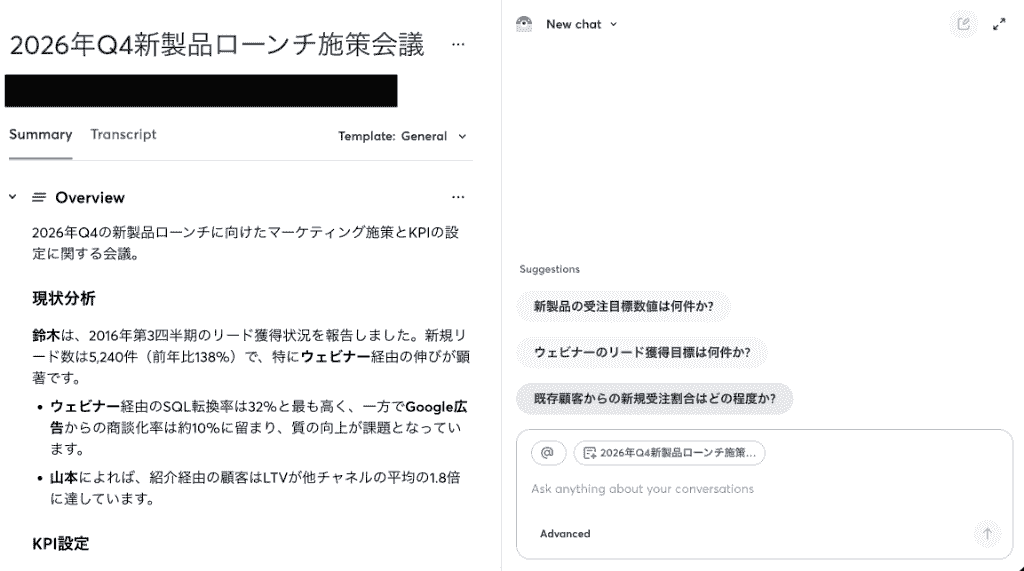Open the New chat dropdown
The width and height of the screenshot is (1024, 571).
pyautogui.click(x=581, y=24)
